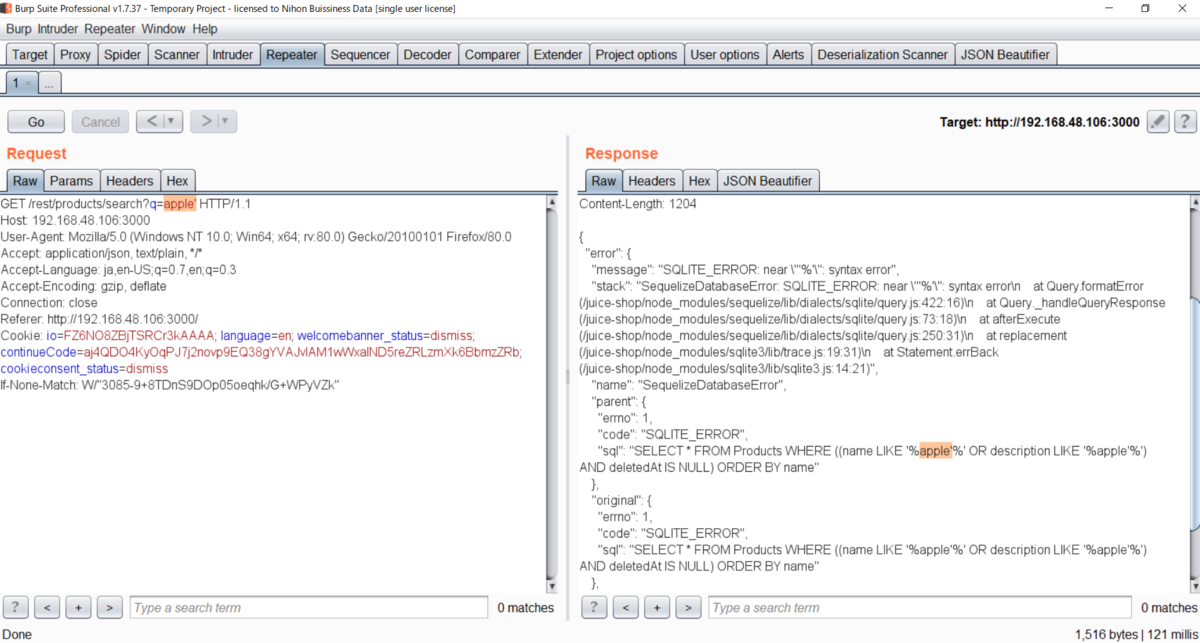1200x643 pixels.
Task: Open the history back dropdown arrow
Action: pyautogui.click(x=172, y=122)
